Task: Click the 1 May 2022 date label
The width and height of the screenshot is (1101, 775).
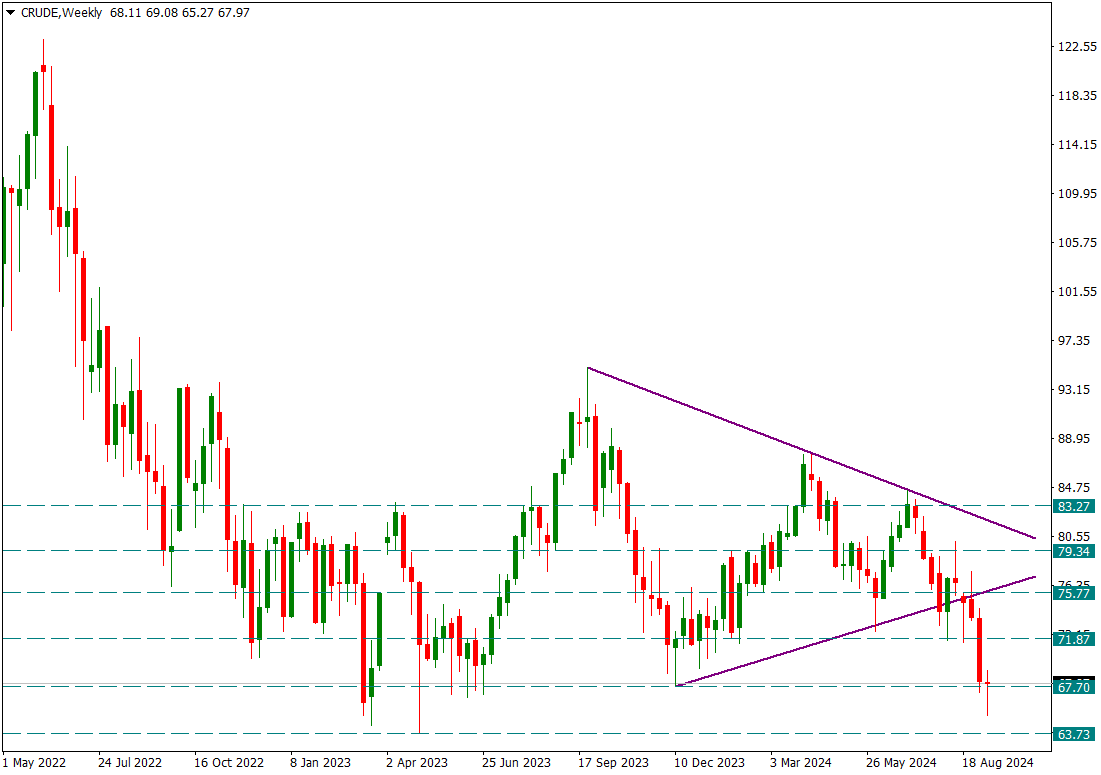Action: (34, 762)
